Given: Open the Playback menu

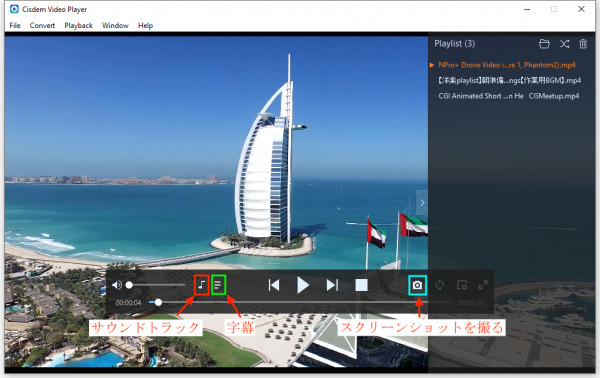Looking at the screenshot, I should (78, 25).
